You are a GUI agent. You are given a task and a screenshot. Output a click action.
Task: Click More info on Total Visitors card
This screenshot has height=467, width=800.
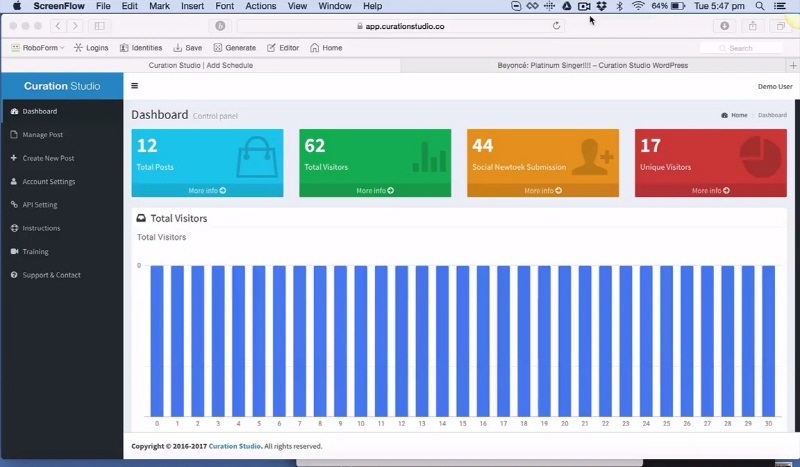coord(375,190)
